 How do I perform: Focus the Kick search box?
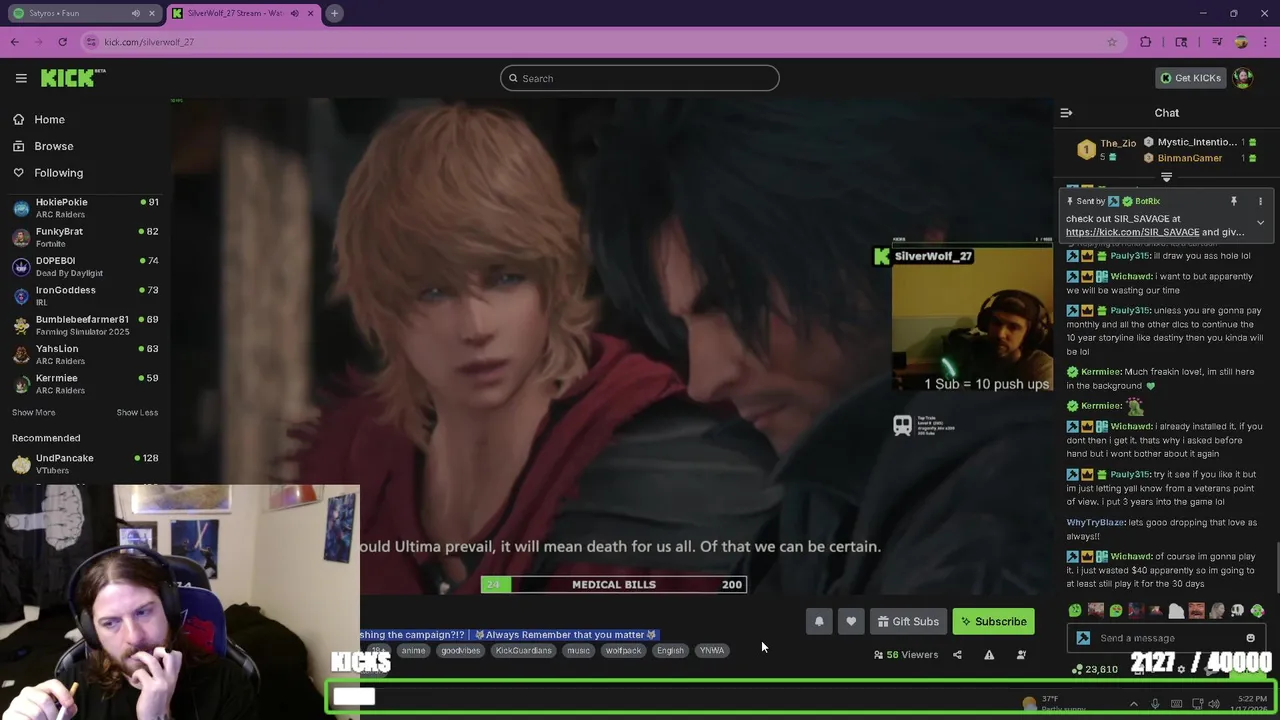[x=640, y=78]
